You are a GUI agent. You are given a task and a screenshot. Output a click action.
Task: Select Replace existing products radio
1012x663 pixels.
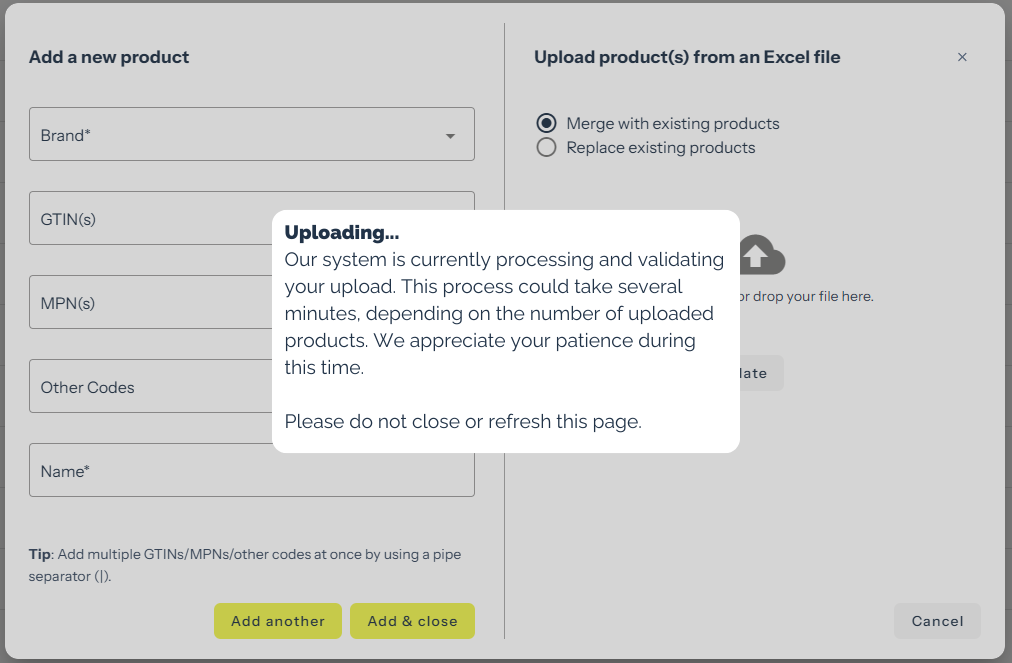click(546, 148)
